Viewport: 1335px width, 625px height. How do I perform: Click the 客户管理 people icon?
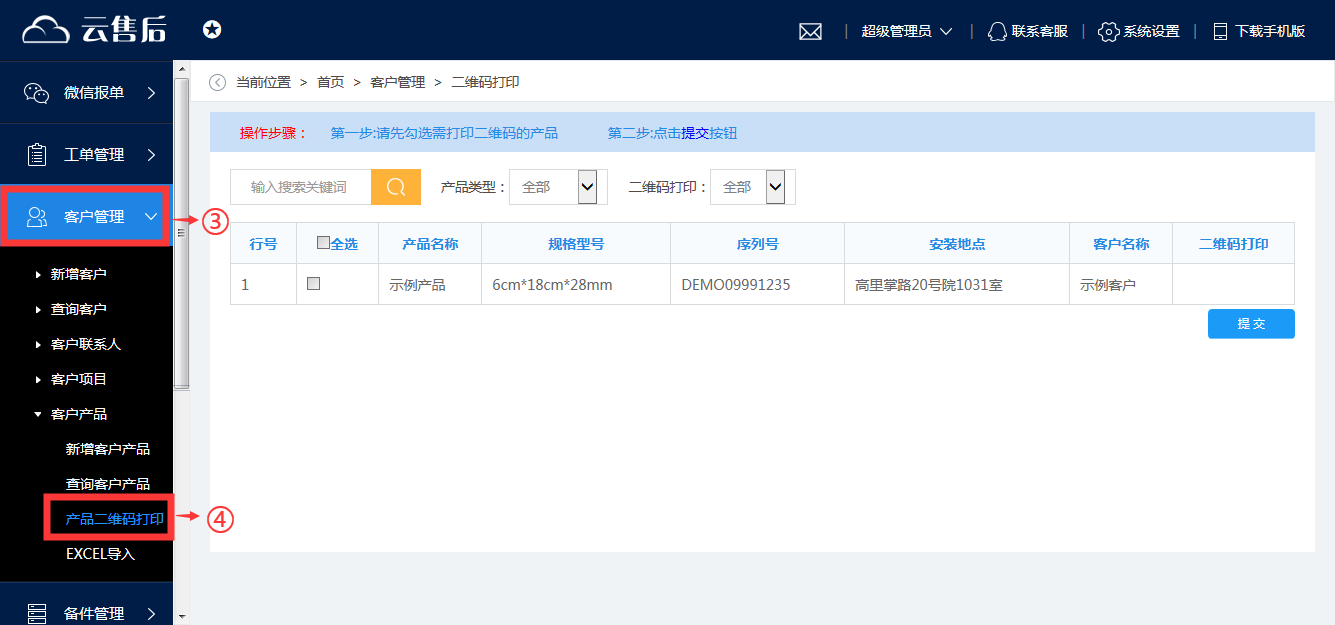(37, 217)
